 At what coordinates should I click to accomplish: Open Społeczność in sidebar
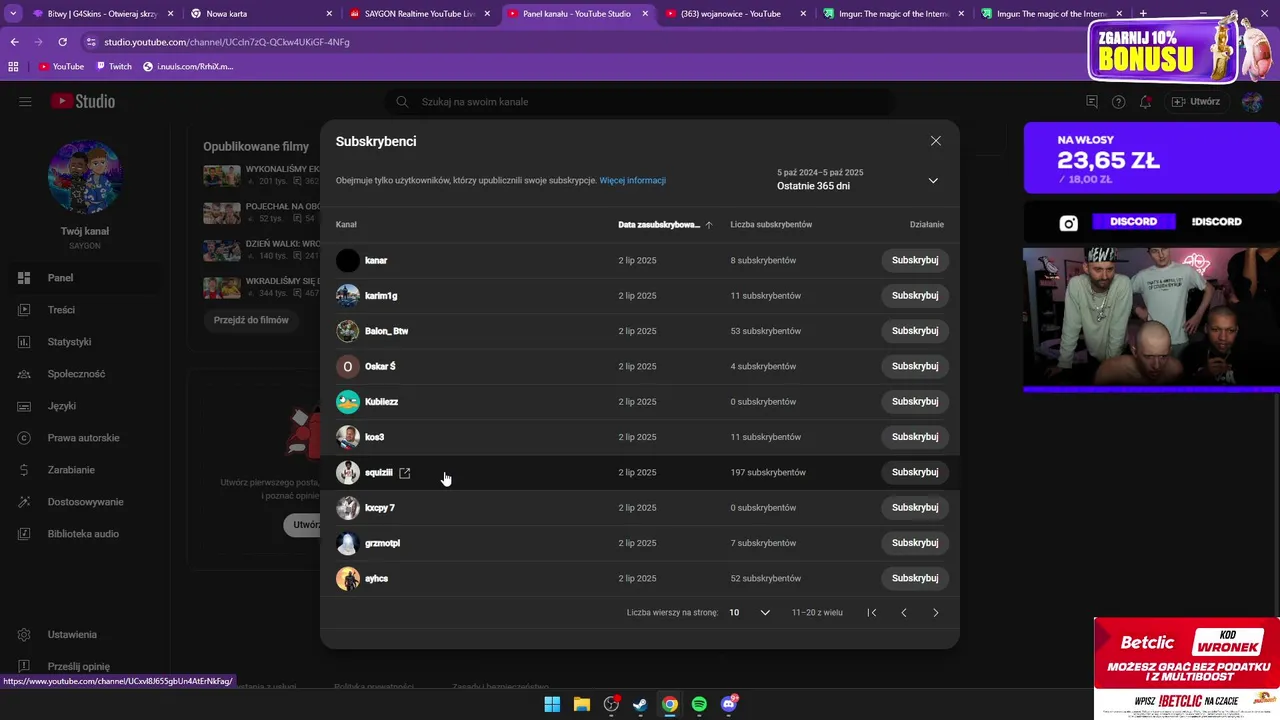(85, 374)
